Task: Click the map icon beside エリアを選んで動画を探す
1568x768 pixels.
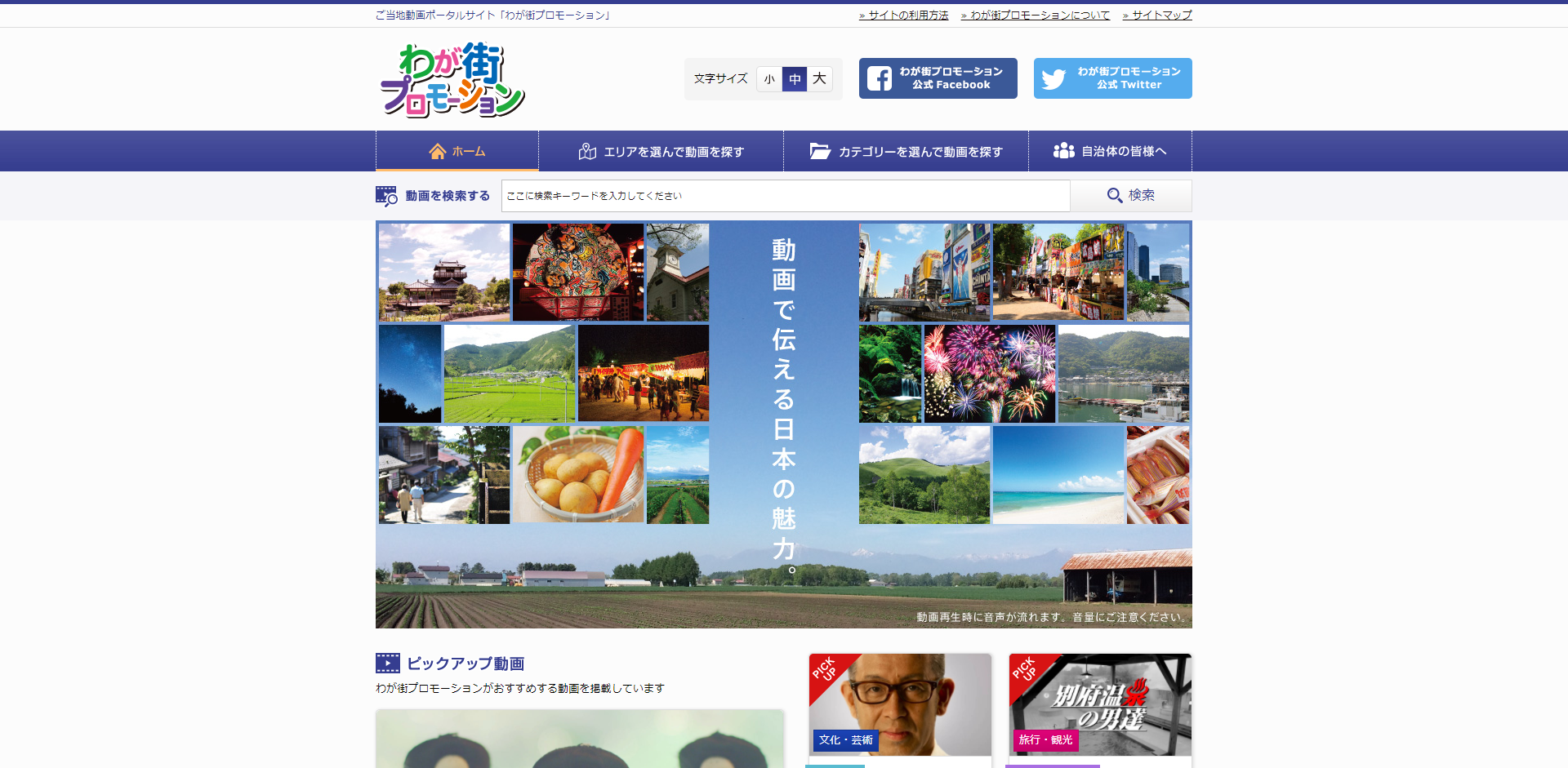Action: (x=587, y=150)
